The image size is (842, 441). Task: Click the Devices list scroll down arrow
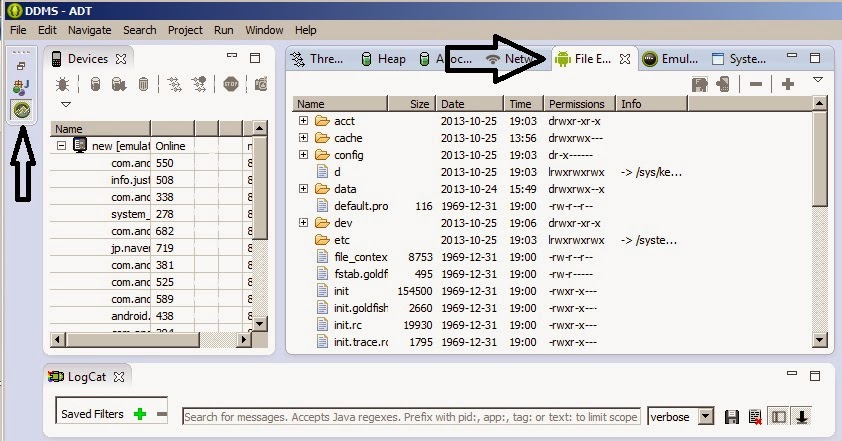tap(259, 323)
